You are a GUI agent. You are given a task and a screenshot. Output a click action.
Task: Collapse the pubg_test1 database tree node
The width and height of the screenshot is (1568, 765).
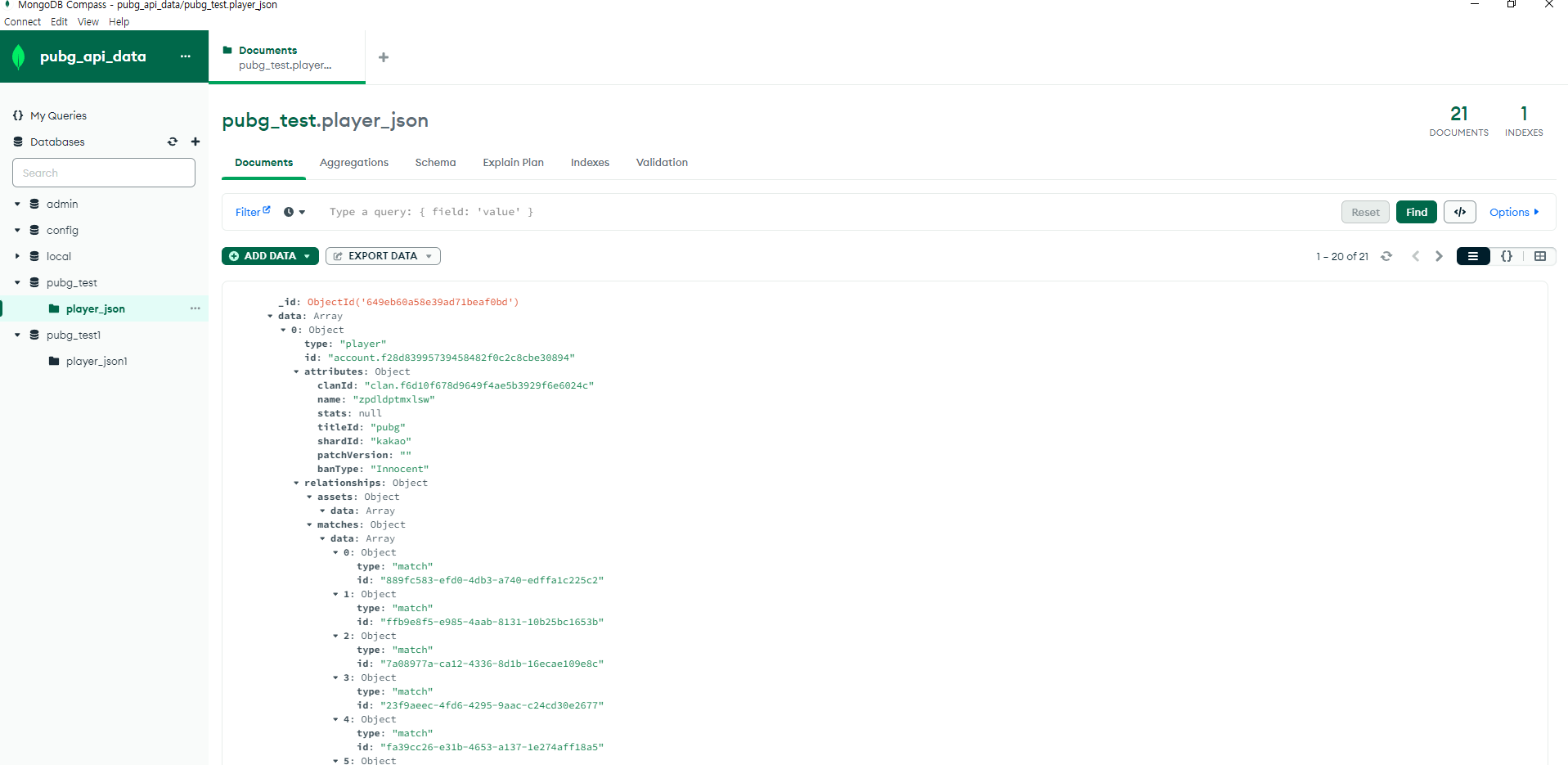point(17,335)
